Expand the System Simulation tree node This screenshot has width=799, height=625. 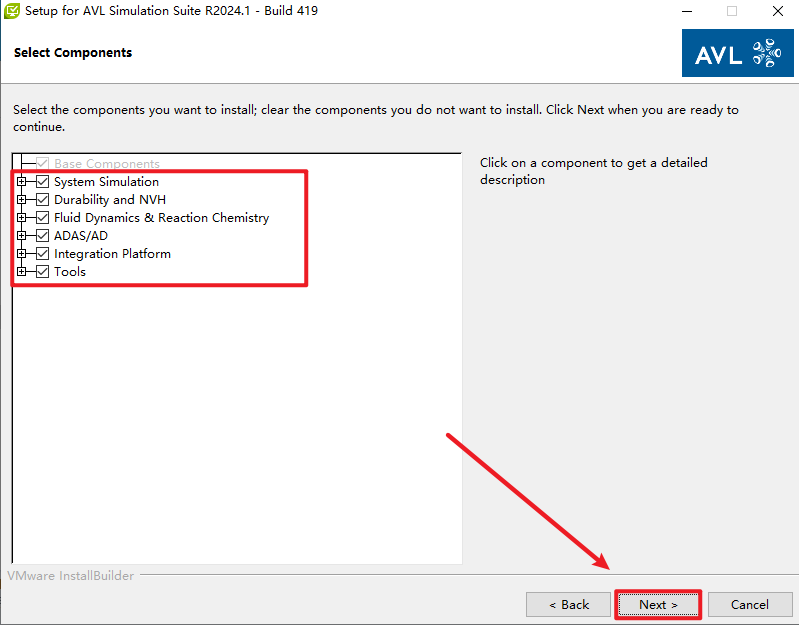pyautogui.click(x=22, y=182)
